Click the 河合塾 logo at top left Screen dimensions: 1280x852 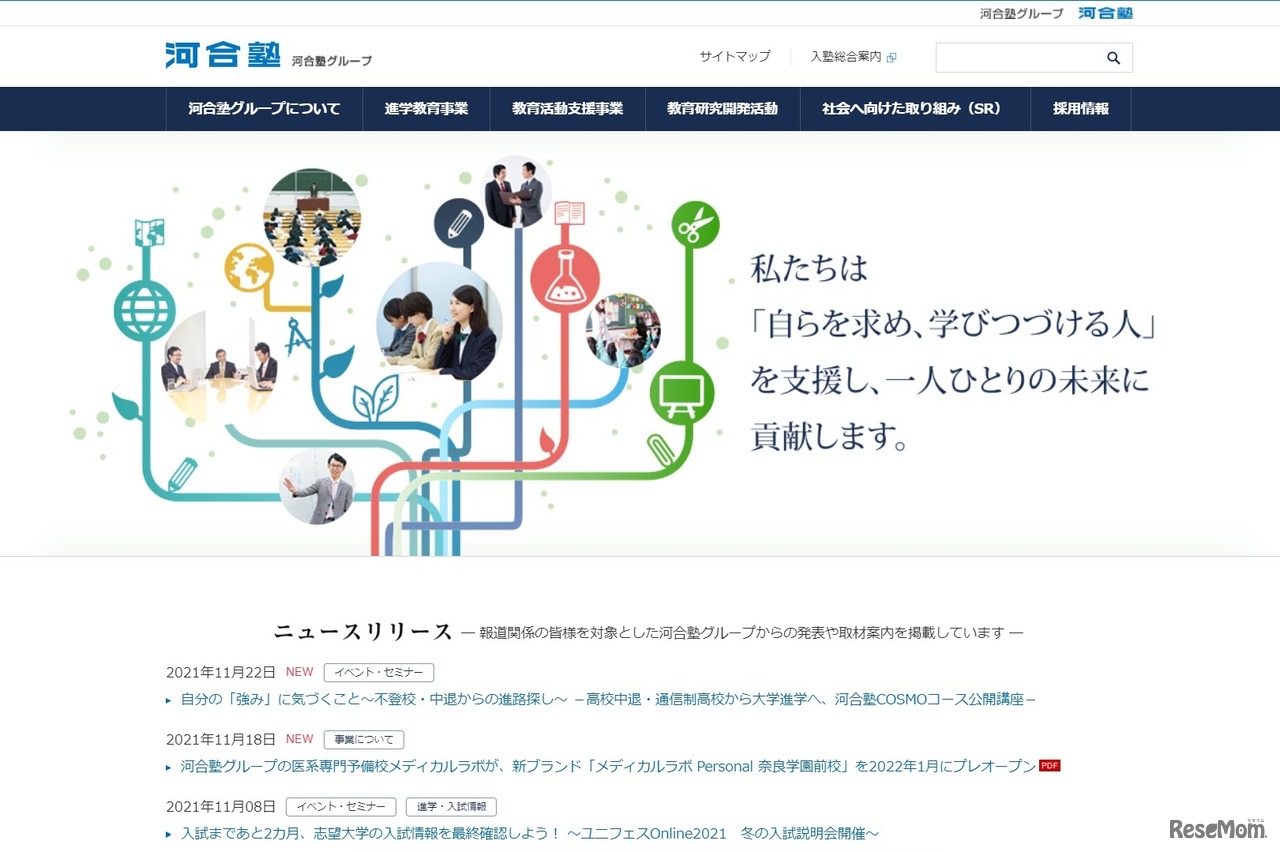coord(221,55)
